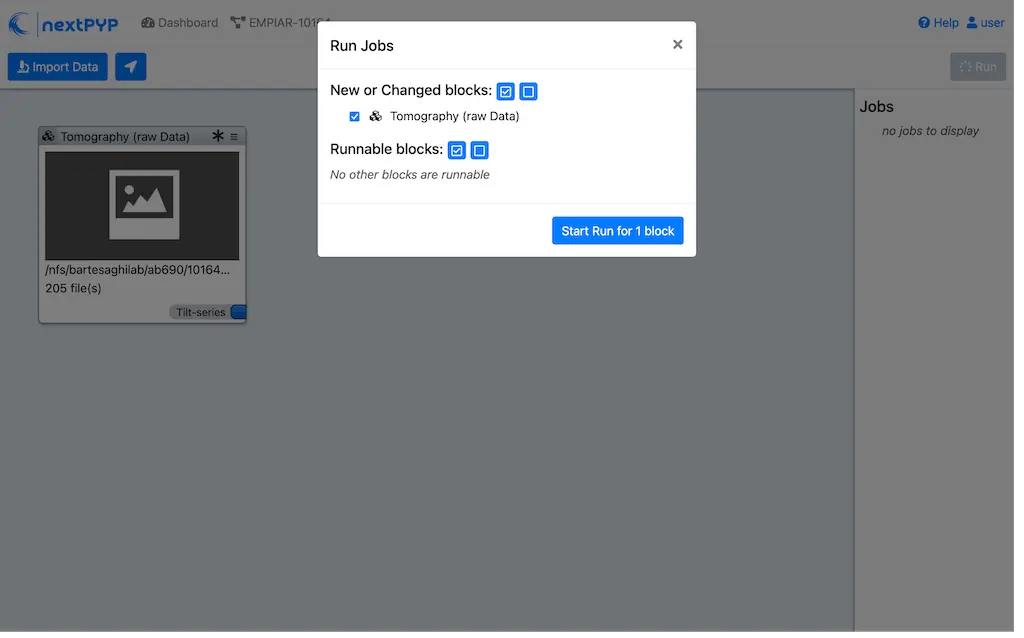The height and width of the screenshot is (638, 1024).
Task: Click the Tilt-series output port
Action: pos(238,312)
